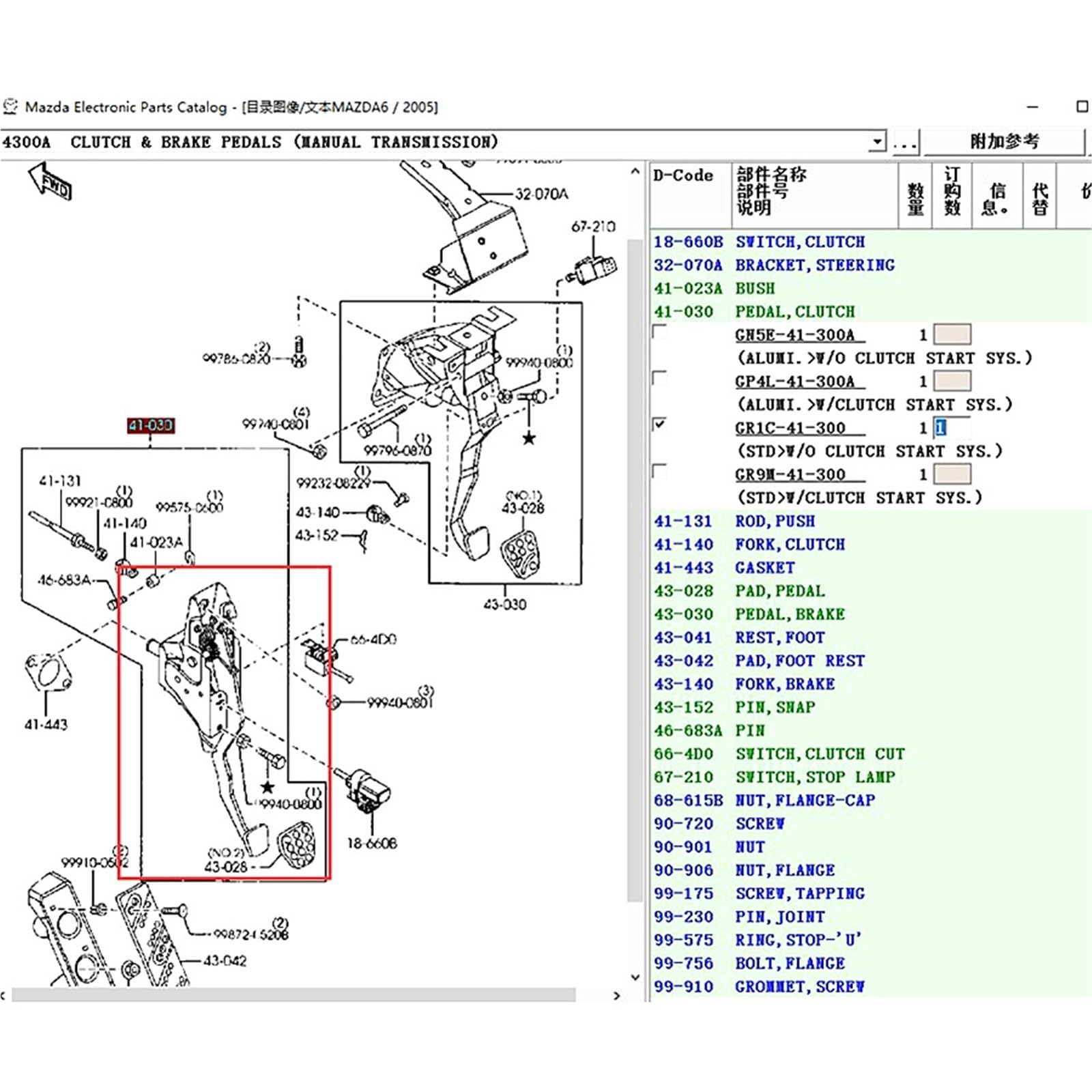Select the 41-443 GASKET list row

871,567
